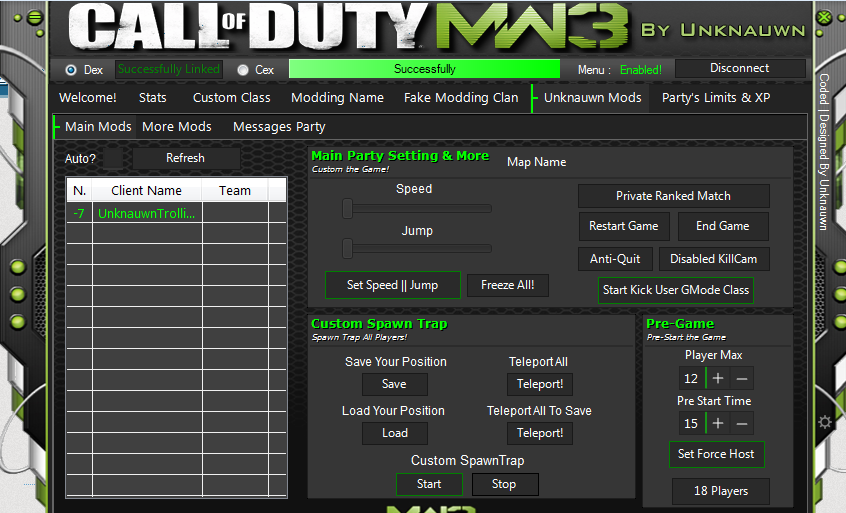846x513 pixels.
Task: Decrease Player Max with minus
Action: pyautogui.click(x=742, y=379)
